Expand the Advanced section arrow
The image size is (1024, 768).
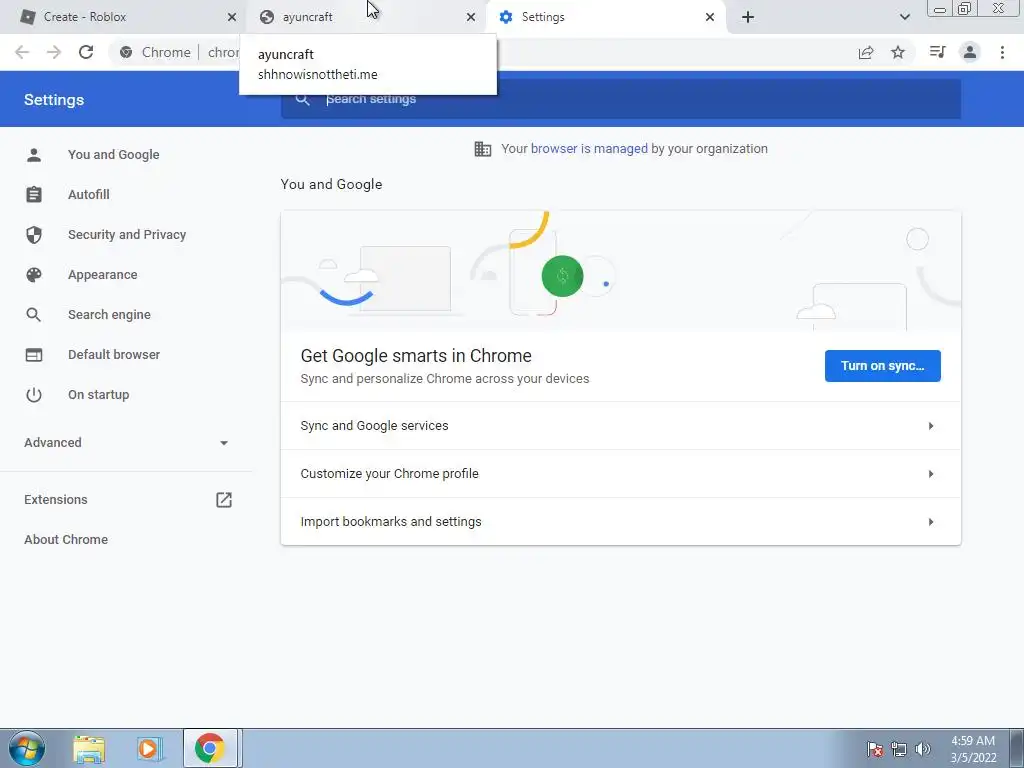point(224,443)
